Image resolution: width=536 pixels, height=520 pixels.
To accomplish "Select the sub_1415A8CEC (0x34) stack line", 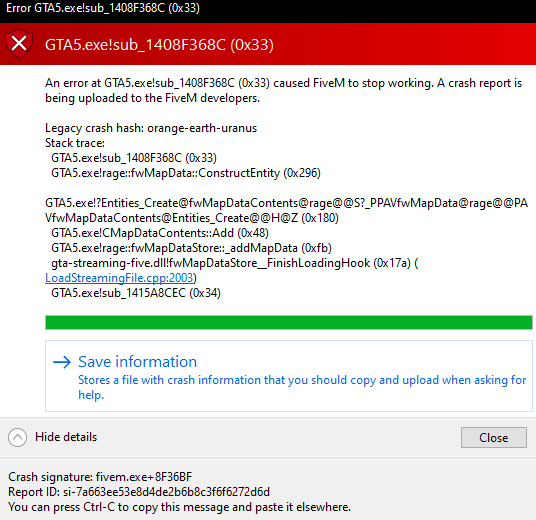I will 136,293.
